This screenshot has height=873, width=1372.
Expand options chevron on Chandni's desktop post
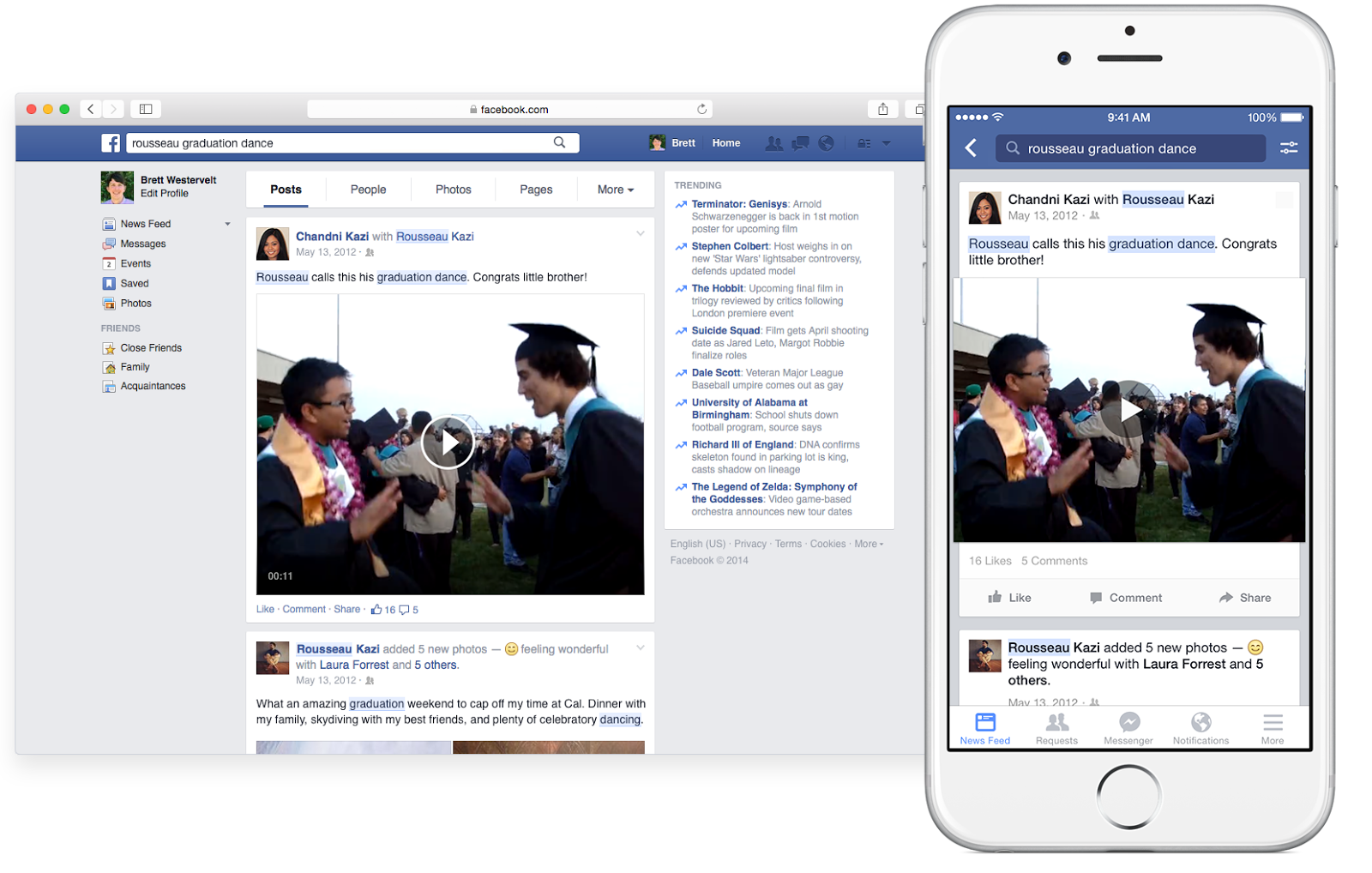click(x=640, y=233)
